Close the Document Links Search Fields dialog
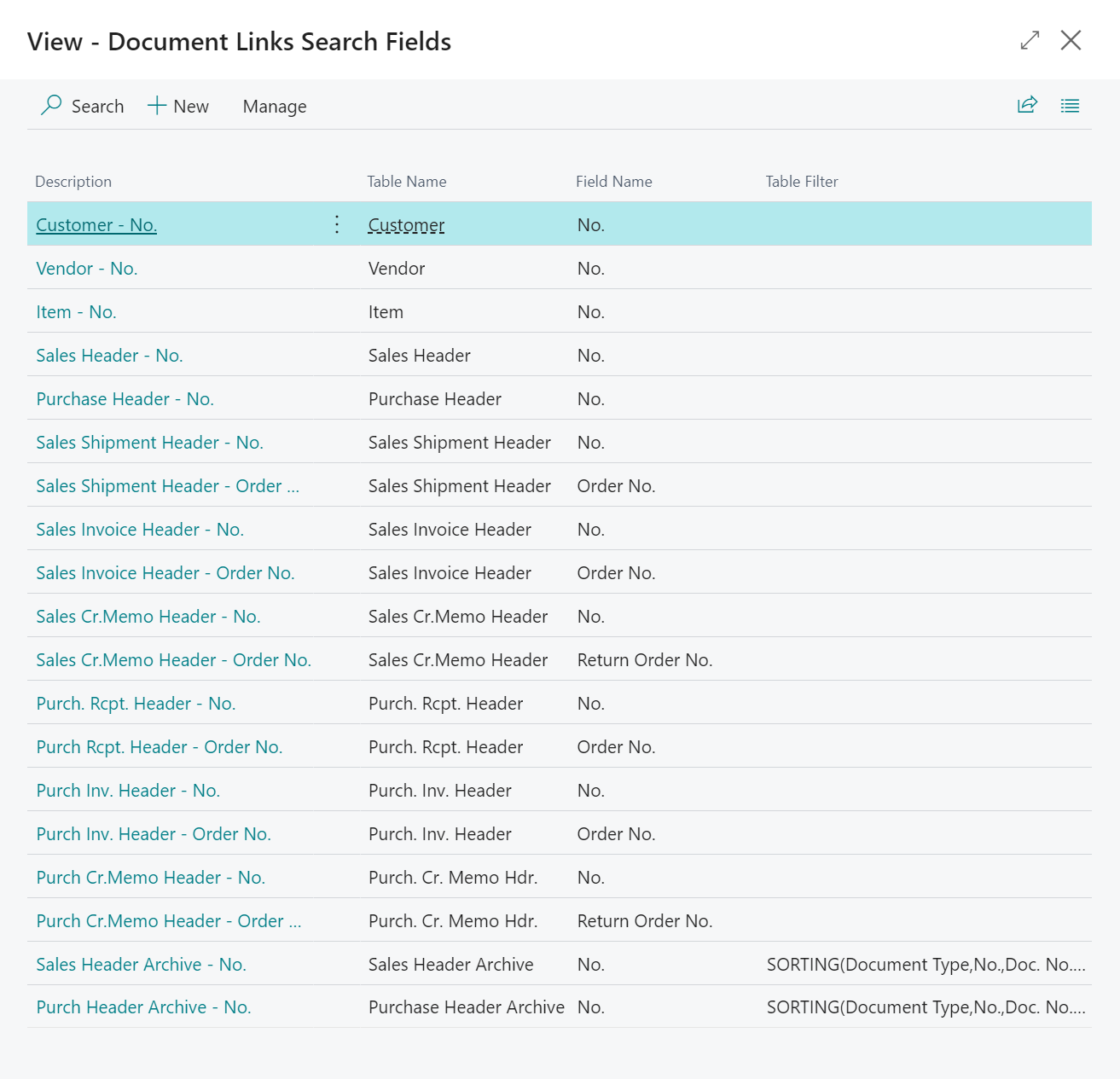1120x1079 pixels. 1071,40
